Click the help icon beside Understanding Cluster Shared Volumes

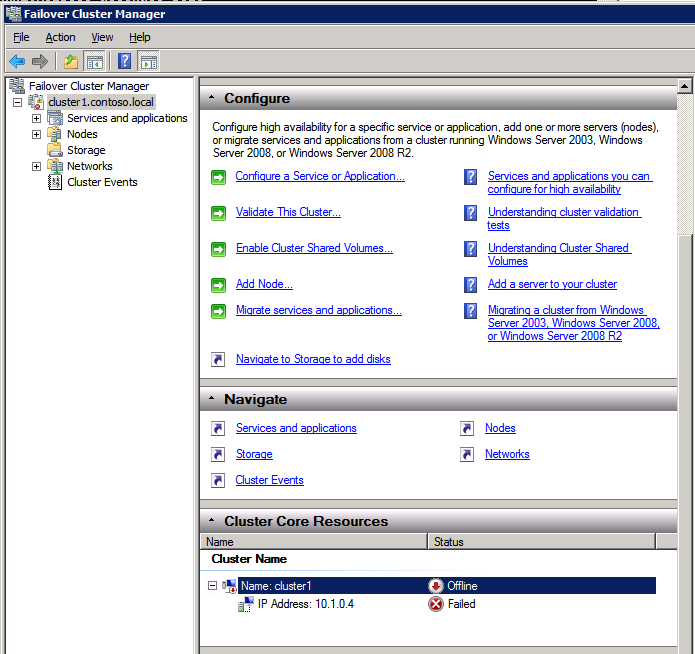[470, 249]
